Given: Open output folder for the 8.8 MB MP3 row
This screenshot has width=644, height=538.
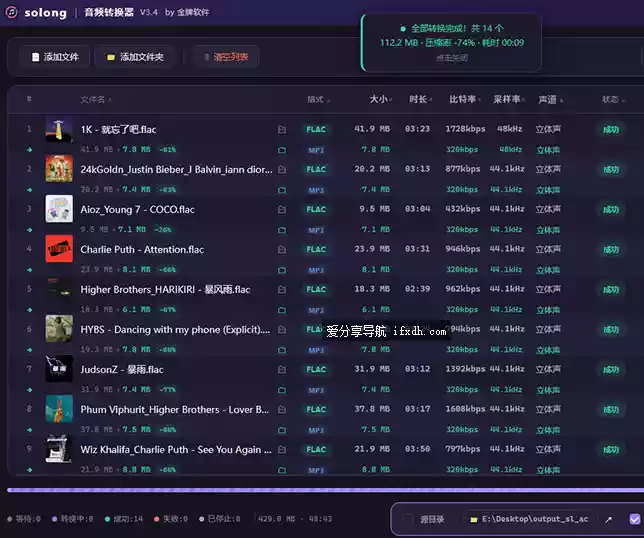Looking at the screenshot, I should 282,470.
